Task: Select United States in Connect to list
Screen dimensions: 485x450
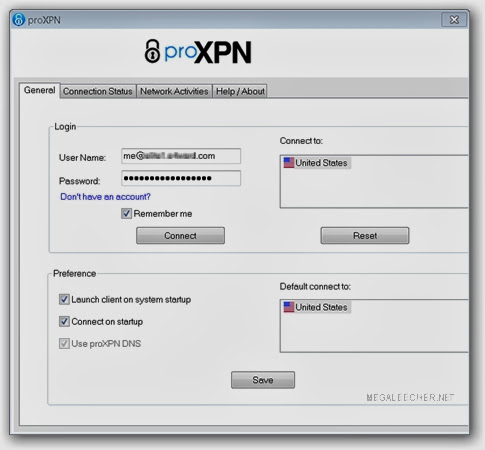Action: pos(317,163)
